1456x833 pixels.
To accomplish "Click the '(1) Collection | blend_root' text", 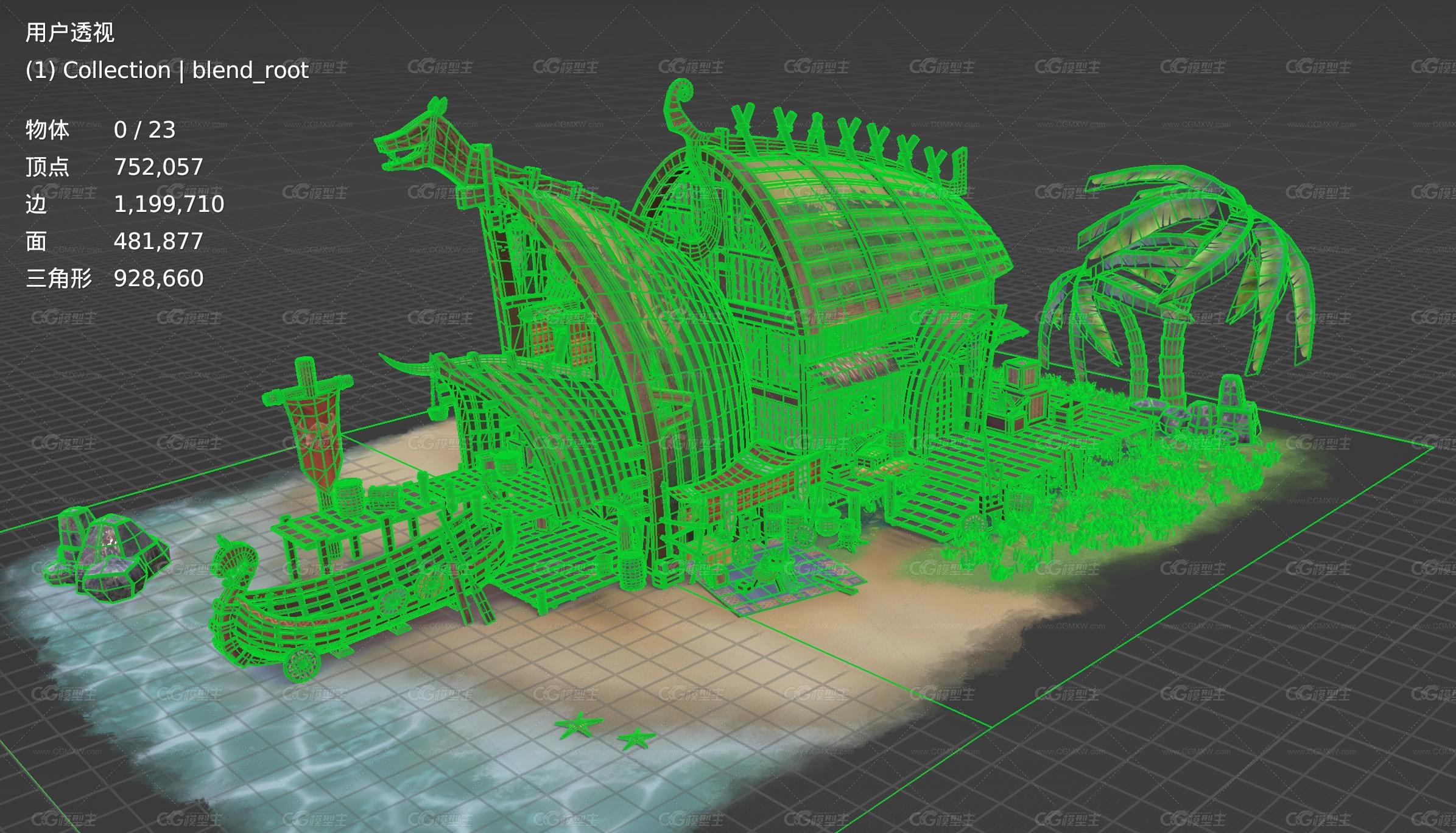I will pyautogui.click(x=167, y=70).
